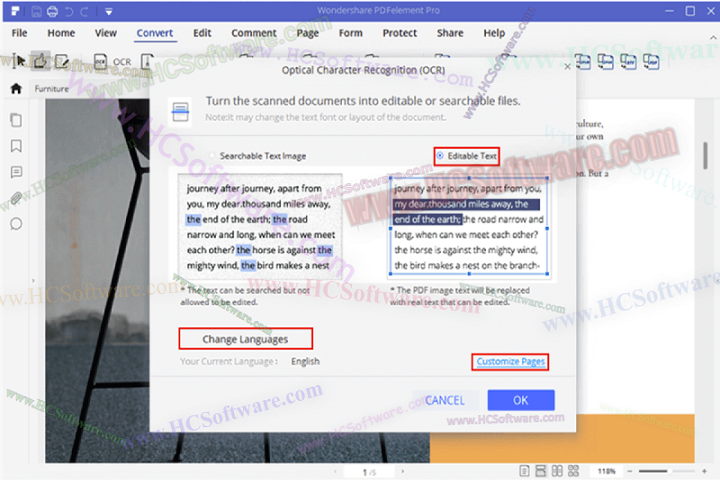Image resolution: width=720 pixels, height=480 pixels.
Task: Open the File menu
Action: pyautogui.click(x=19, y=33)
